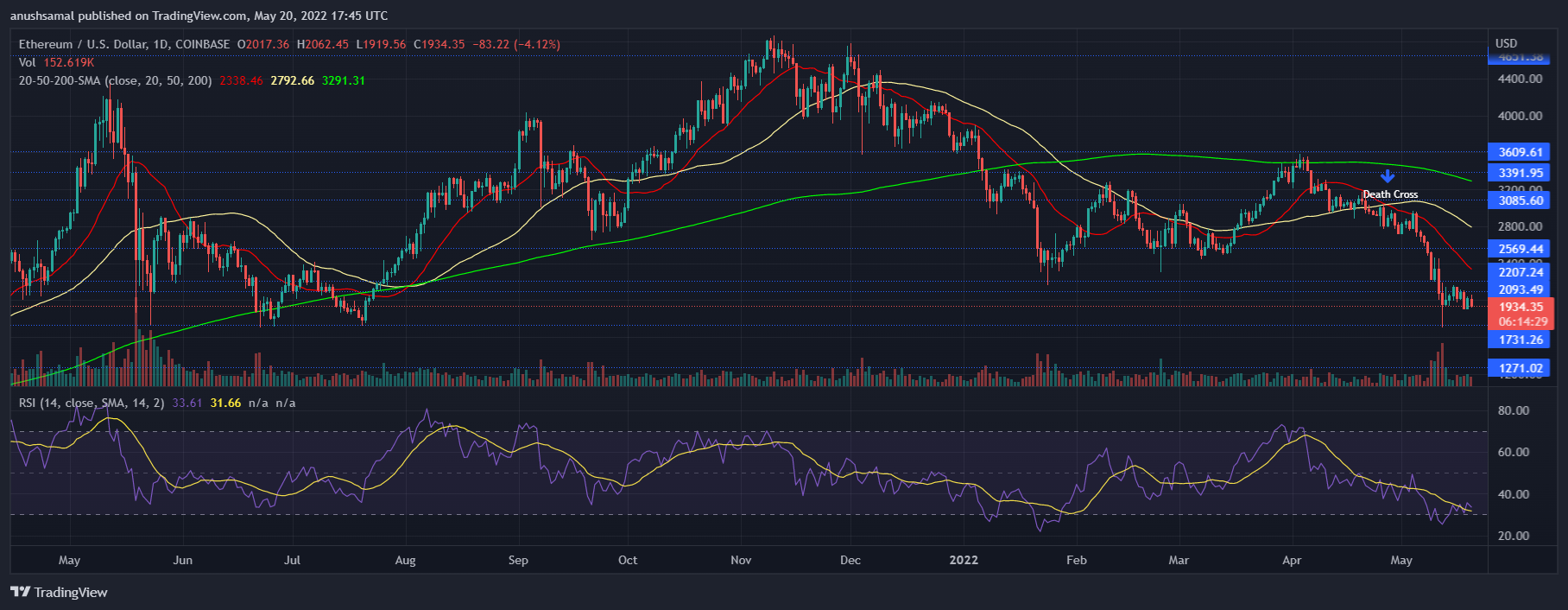1568x610 pixels.
Task: Click the high value H2062.45
Action: click(x=323, y=44)
